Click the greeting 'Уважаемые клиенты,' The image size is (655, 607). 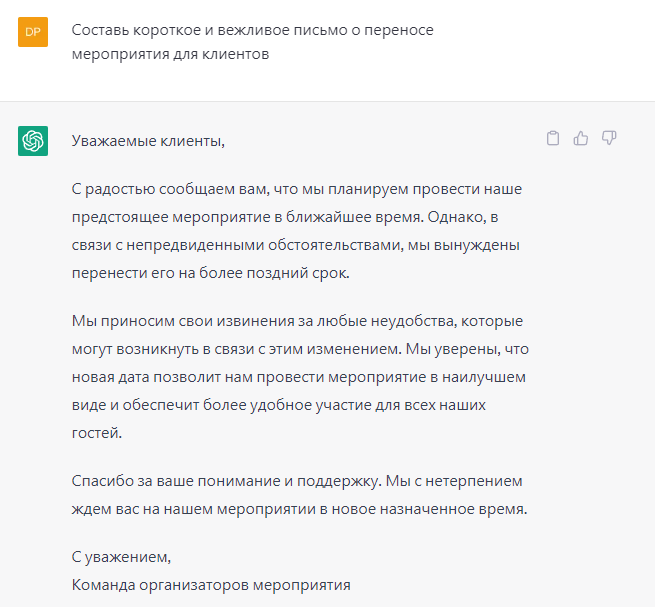[148, 141]
